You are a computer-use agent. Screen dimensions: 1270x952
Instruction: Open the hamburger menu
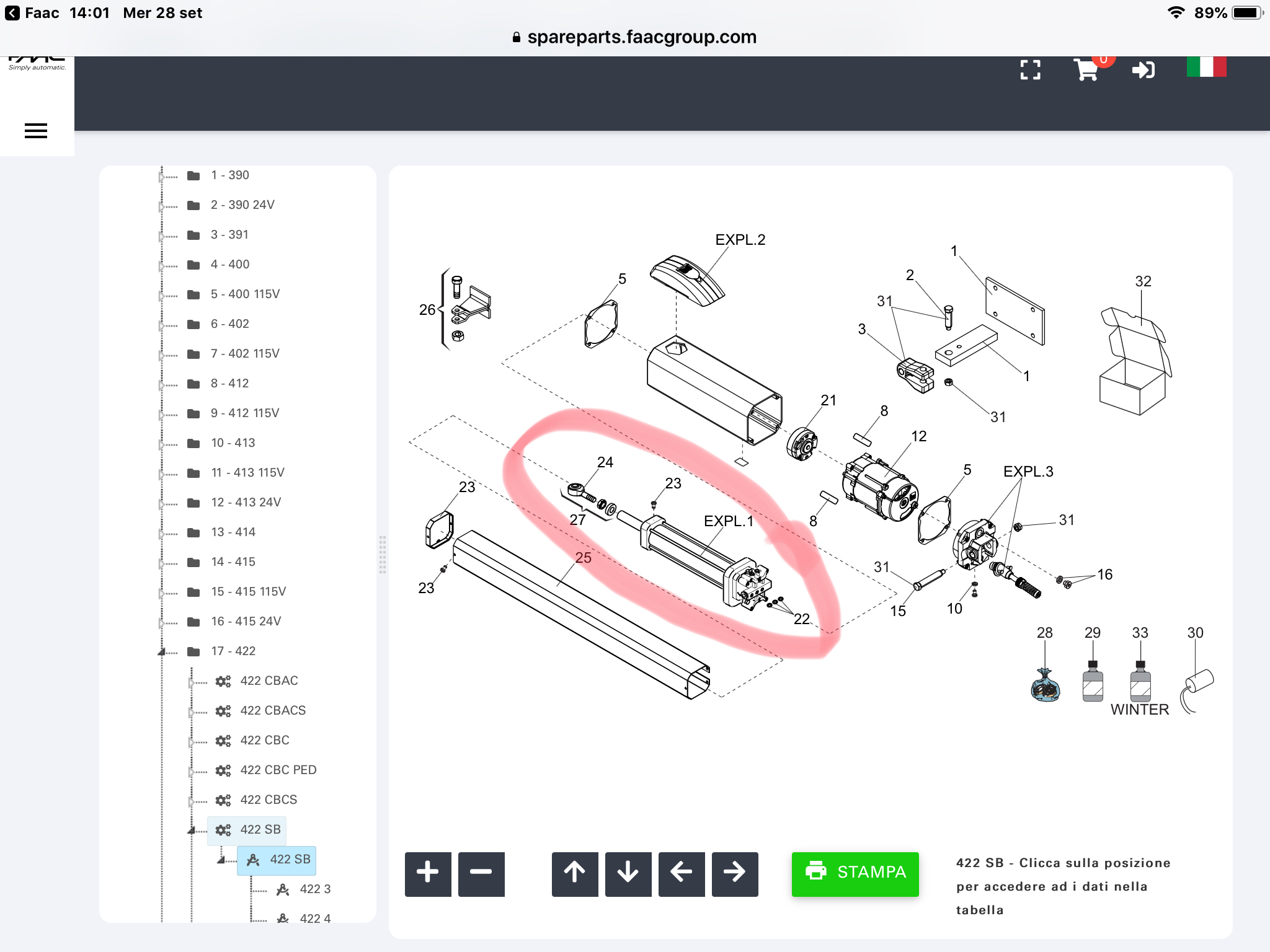pyautogui.click(x=36, y=131)
